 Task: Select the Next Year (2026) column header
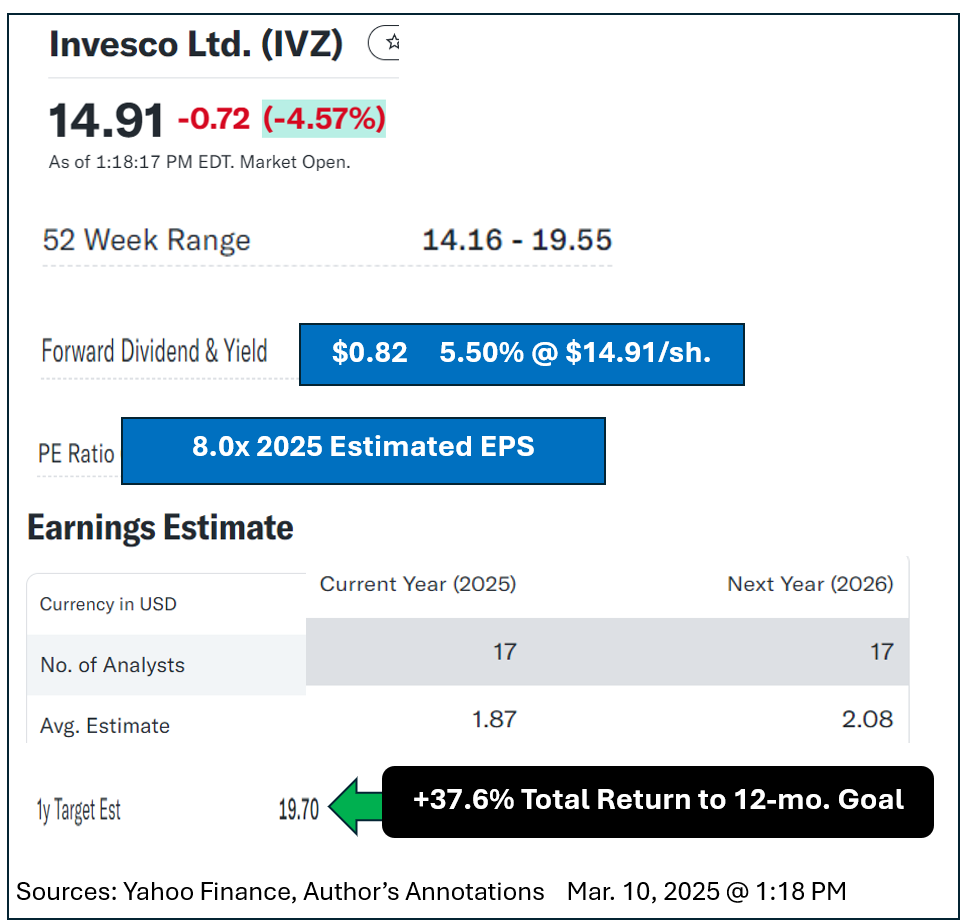coord(810,584)
